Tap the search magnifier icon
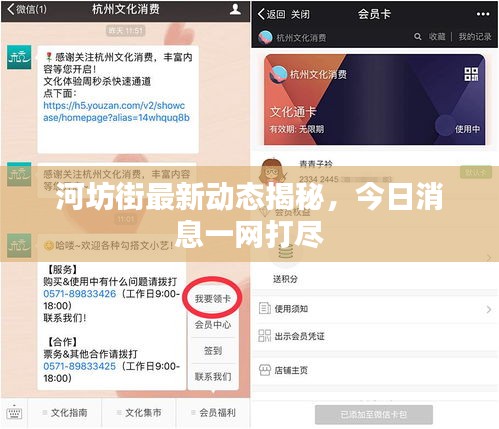Image resolution: width=499 pixels, height=429 pixels. coord(417,36)
